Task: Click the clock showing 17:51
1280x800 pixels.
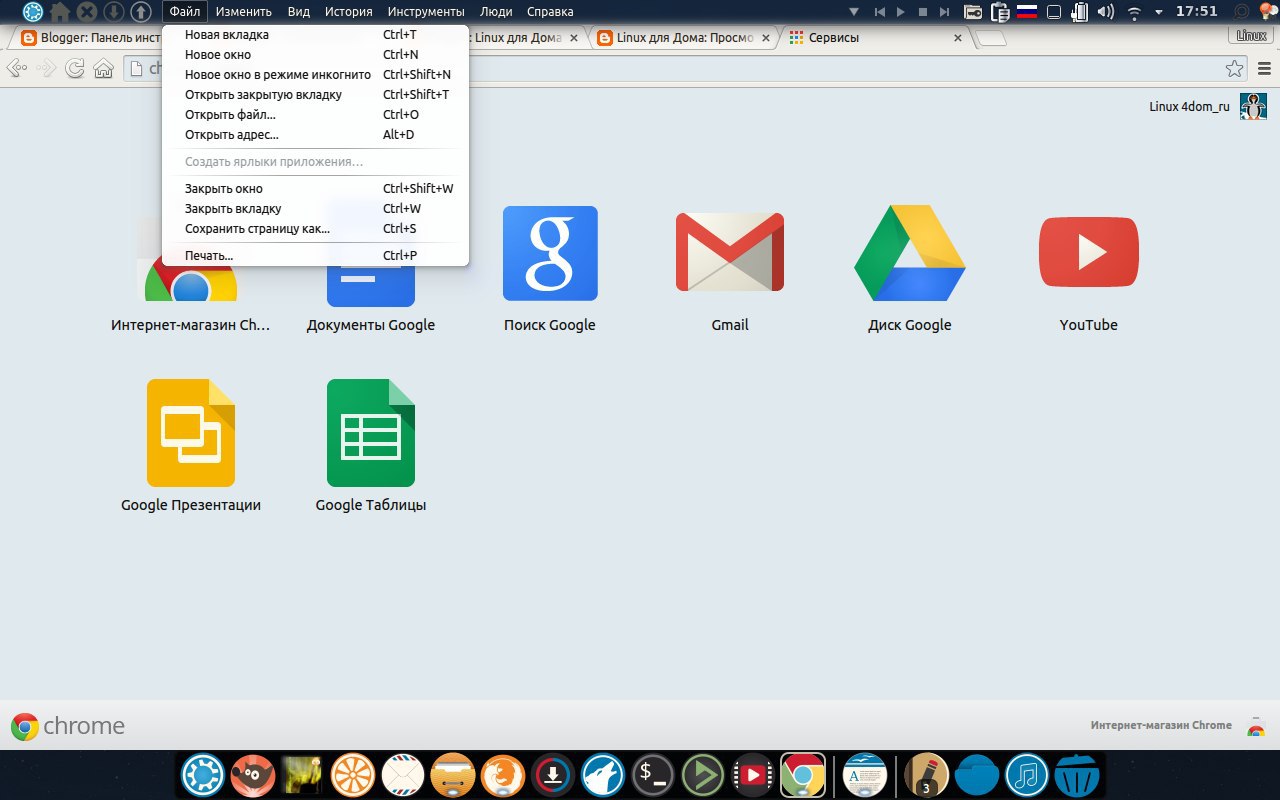Action: (x=1197, y=12)
